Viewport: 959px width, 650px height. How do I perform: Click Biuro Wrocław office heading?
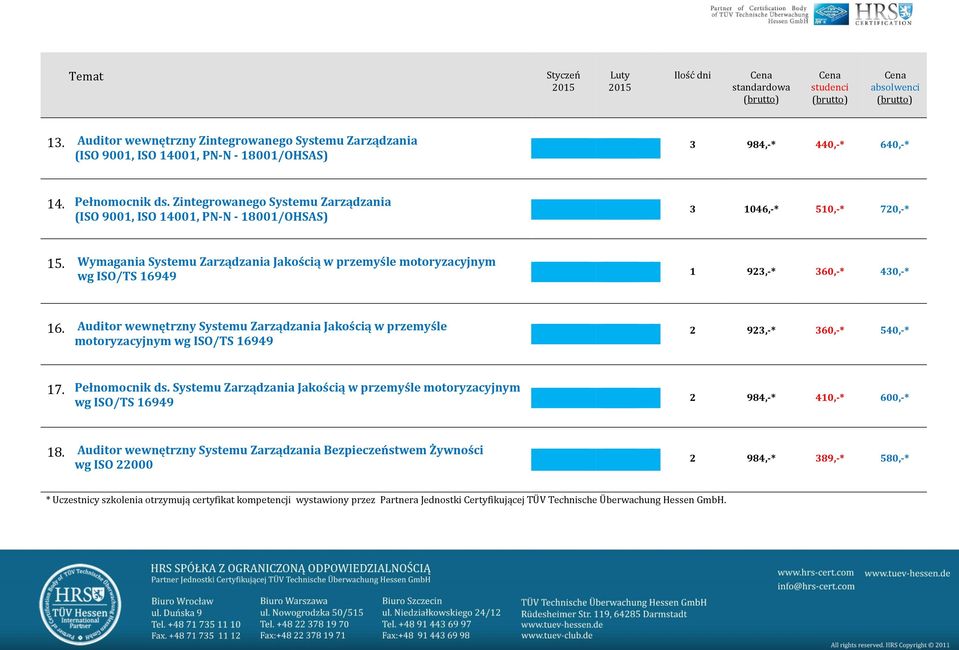point(182,601)
